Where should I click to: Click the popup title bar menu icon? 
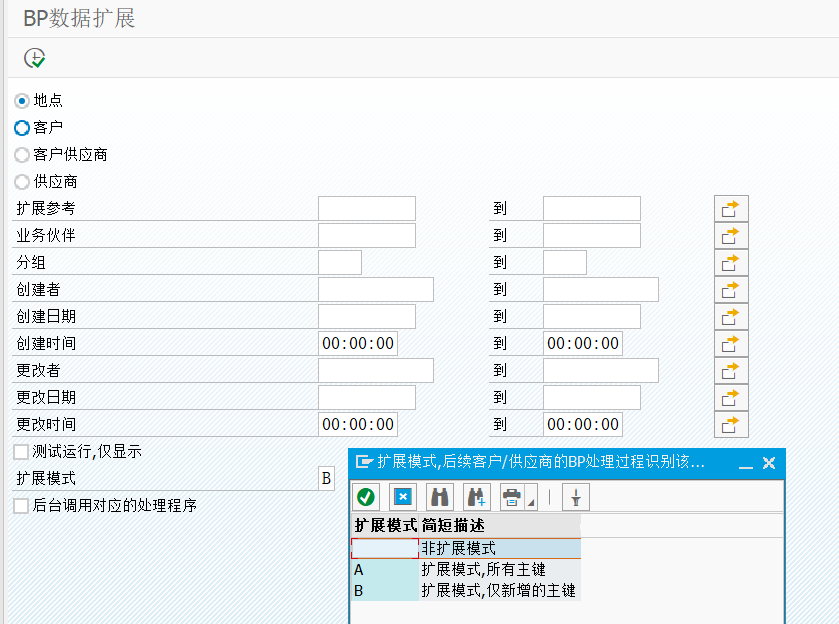[x=364, y=461]
